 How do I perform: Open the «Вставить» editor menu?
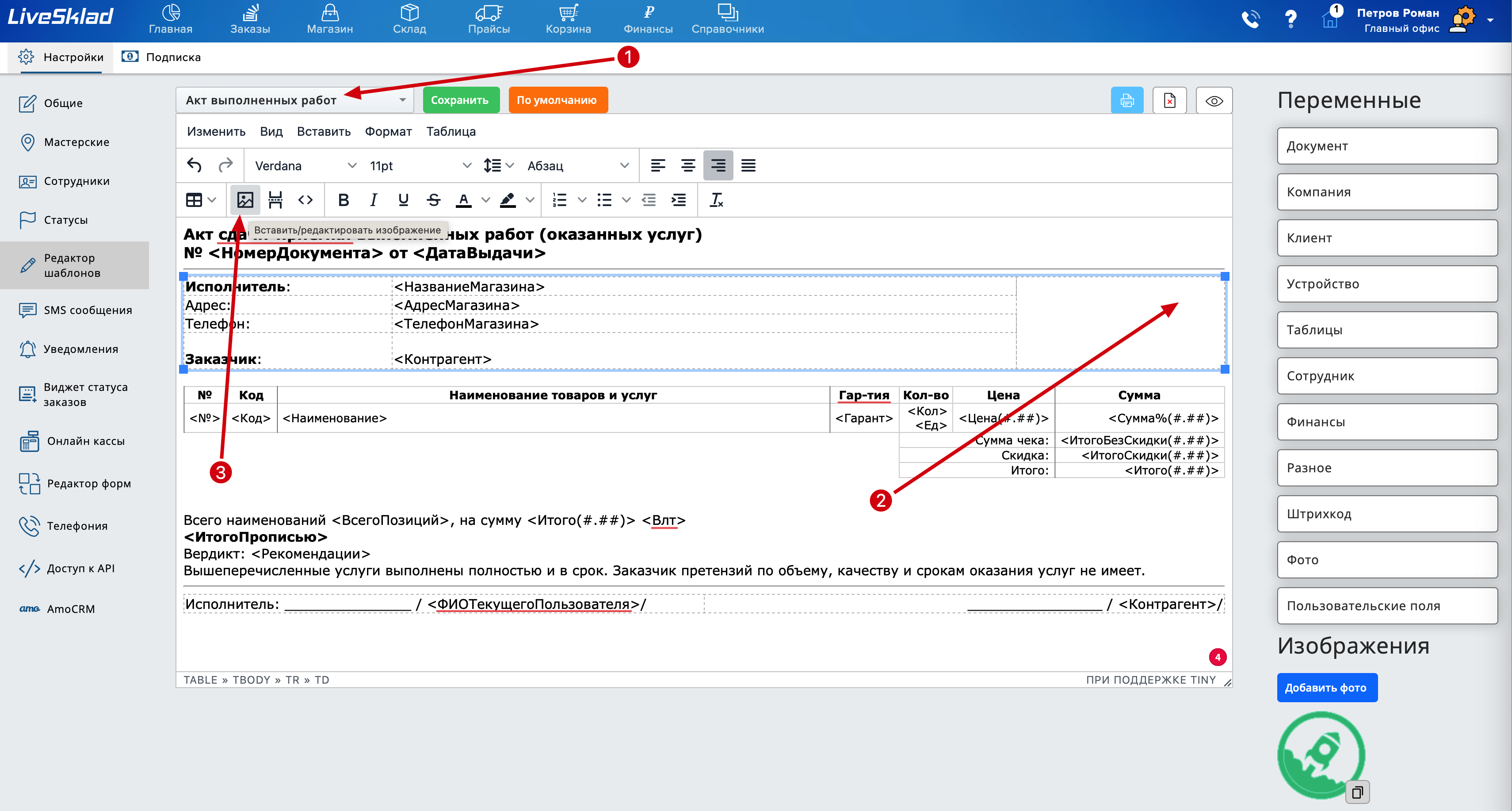[x=324, y=131]
